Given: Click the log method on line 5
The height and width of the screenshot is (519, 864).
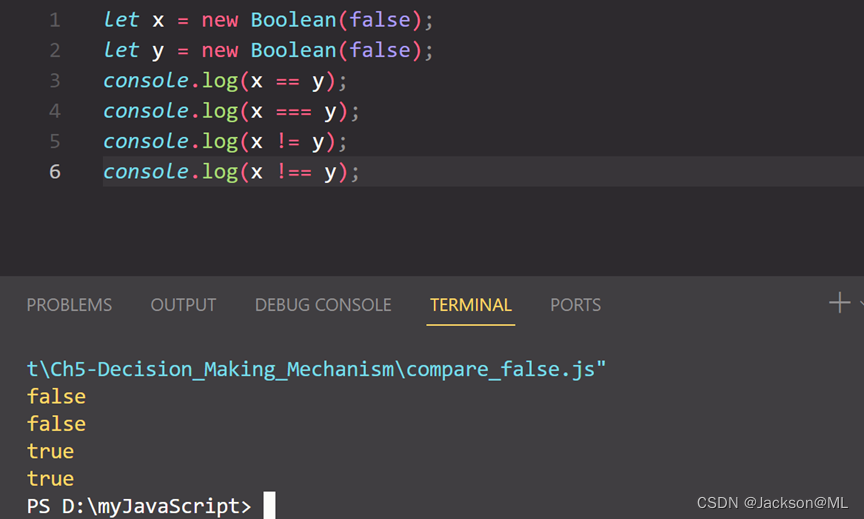Looking at the screenshot, I should point(219,141).
